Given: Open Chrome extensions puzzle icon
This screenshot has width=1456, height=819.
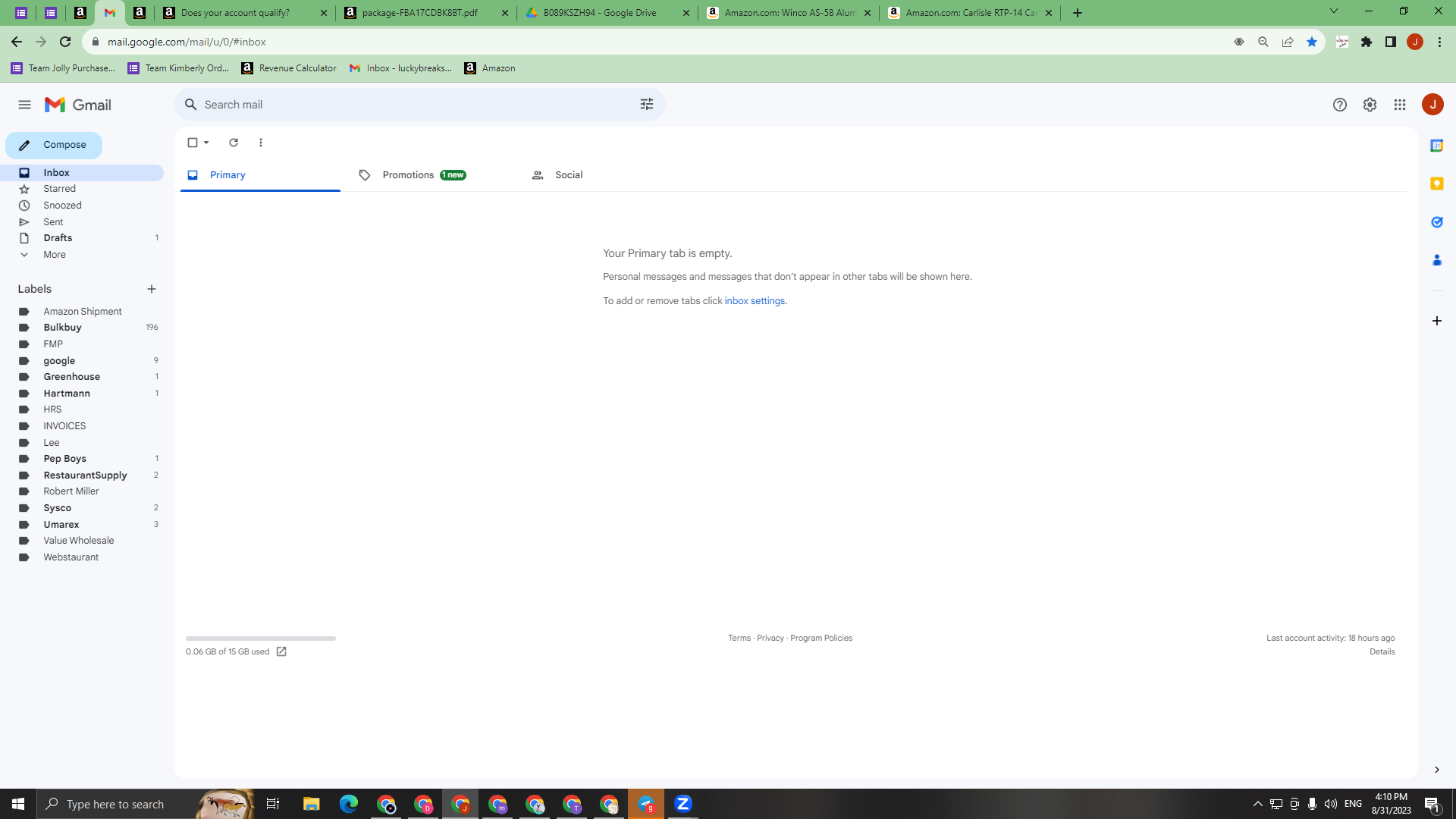Looking at the screenshot, I should (x=1367, y=42).
